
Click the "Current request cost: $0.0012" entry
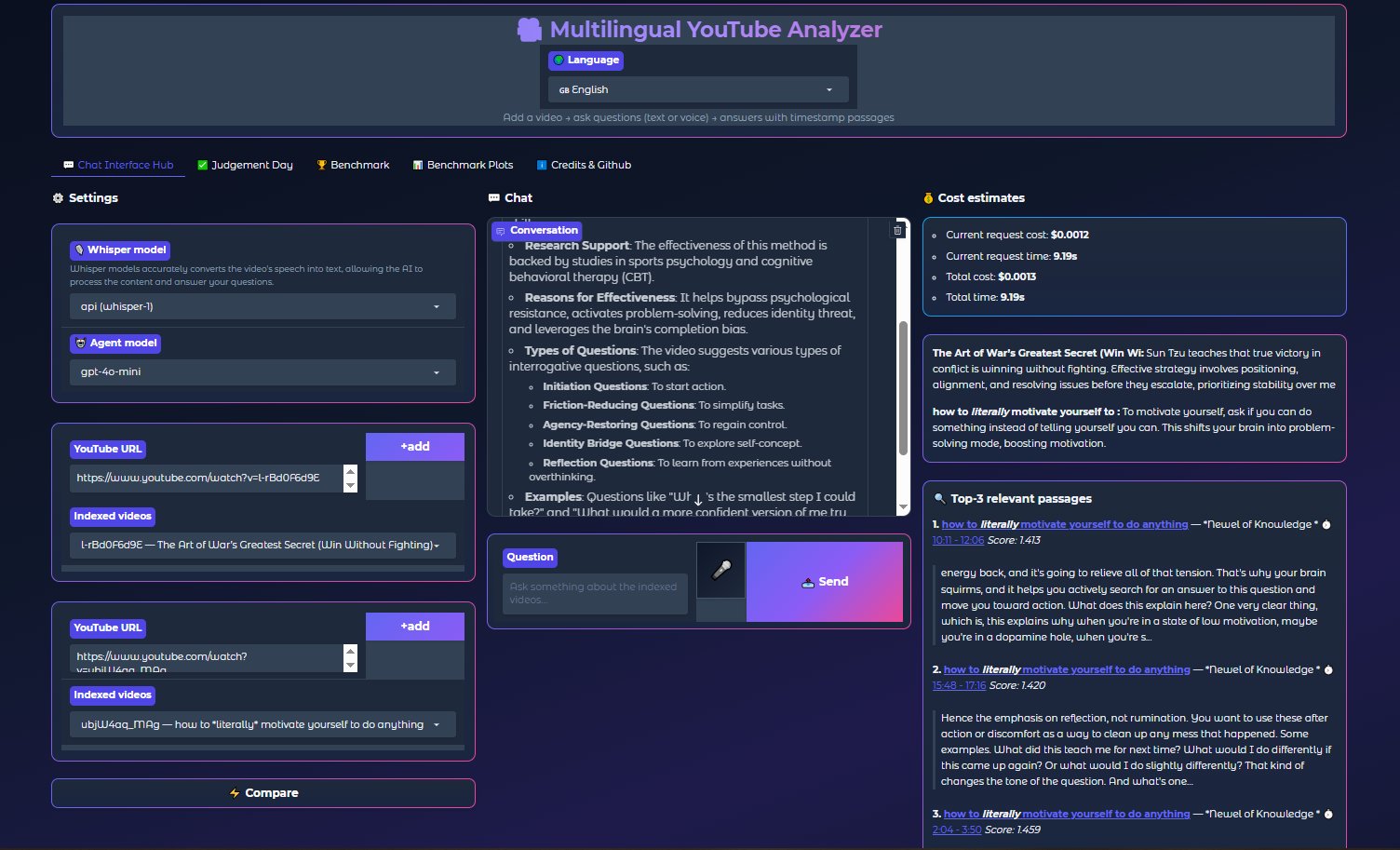[1017, 235]
